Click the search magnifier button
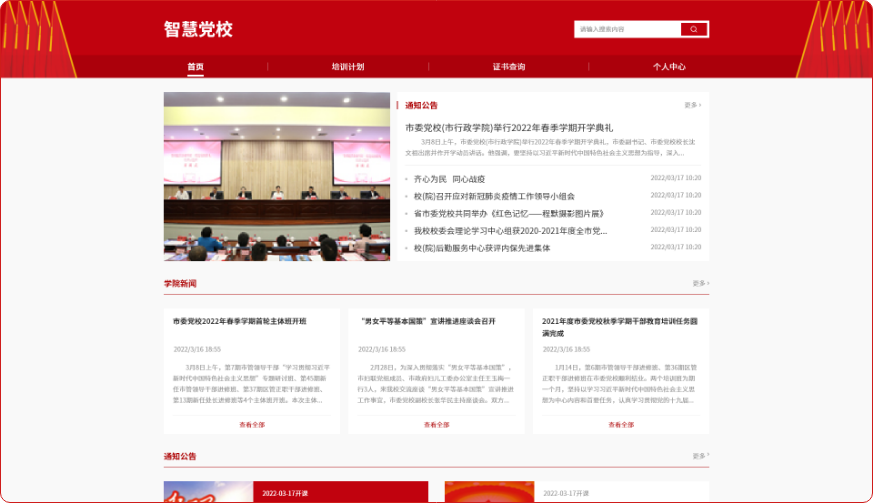This screenshot has width=873, height=503. click(x=694, y=29)
